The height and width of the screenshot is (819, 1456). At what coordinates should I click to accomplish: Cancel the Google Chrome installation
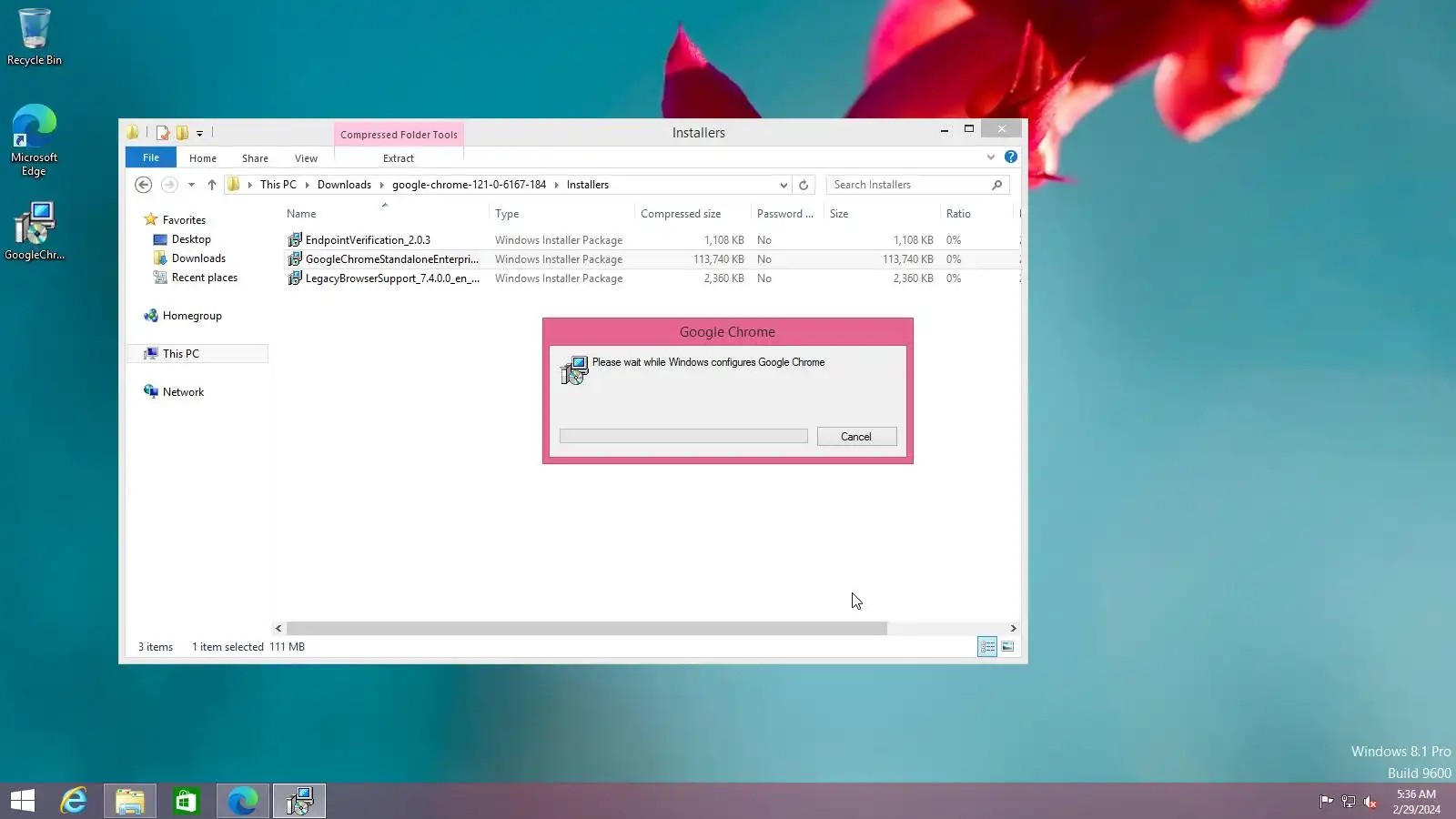click(x=856, y=437)
